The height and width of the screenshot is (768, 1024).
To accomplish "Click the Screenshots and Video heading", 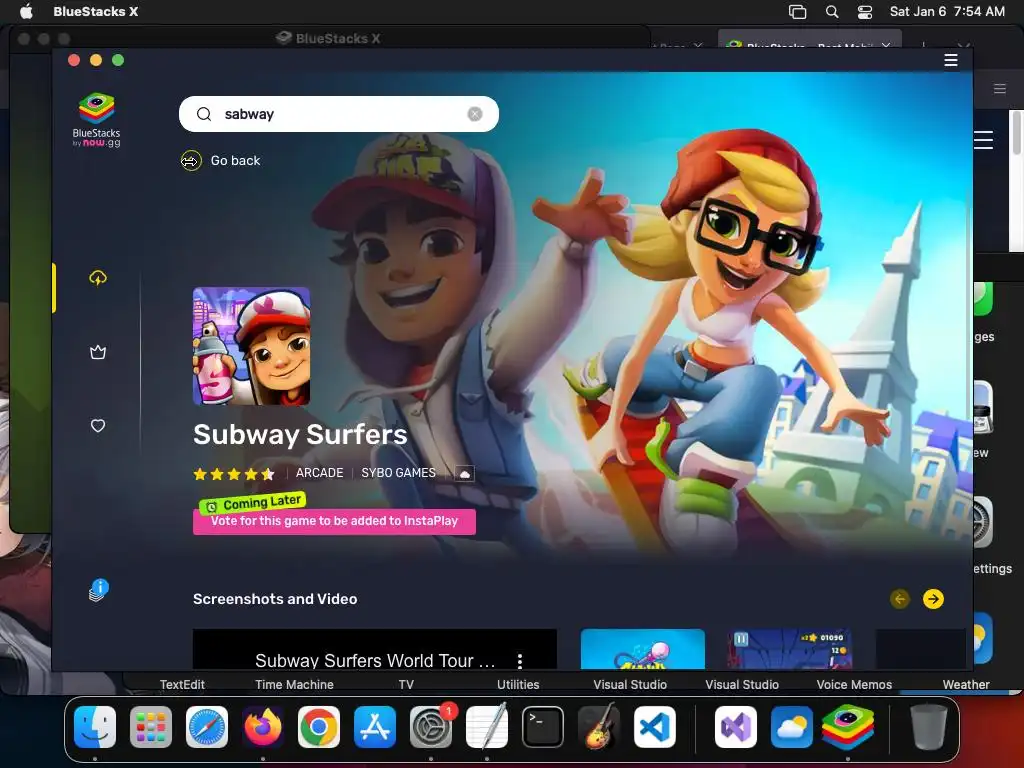I will [x=275, y=599].
